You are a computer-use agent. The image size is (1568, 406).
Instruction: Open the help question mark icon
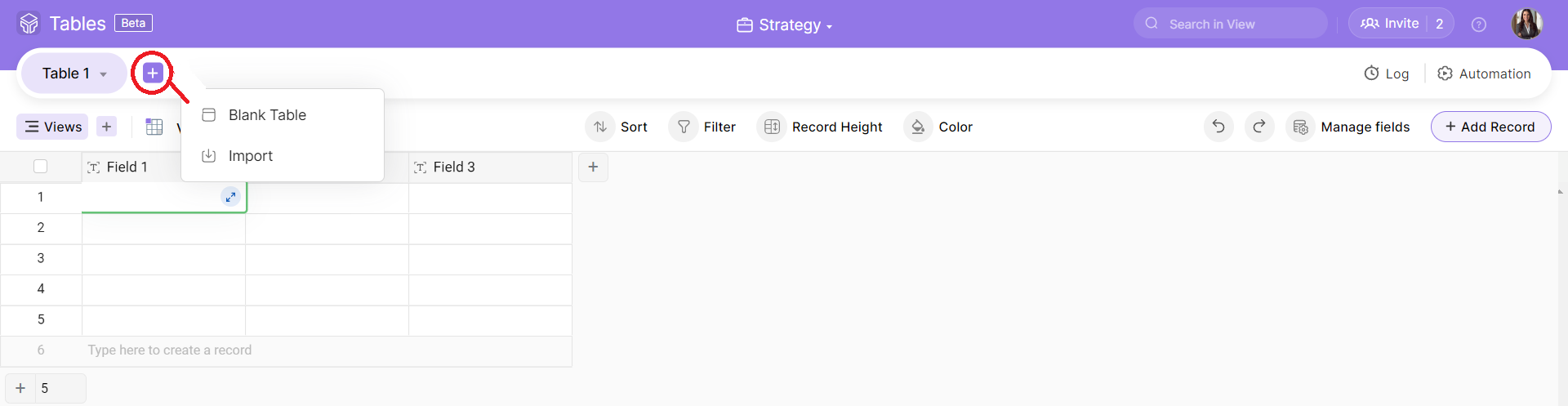(x=1478, y=25)
